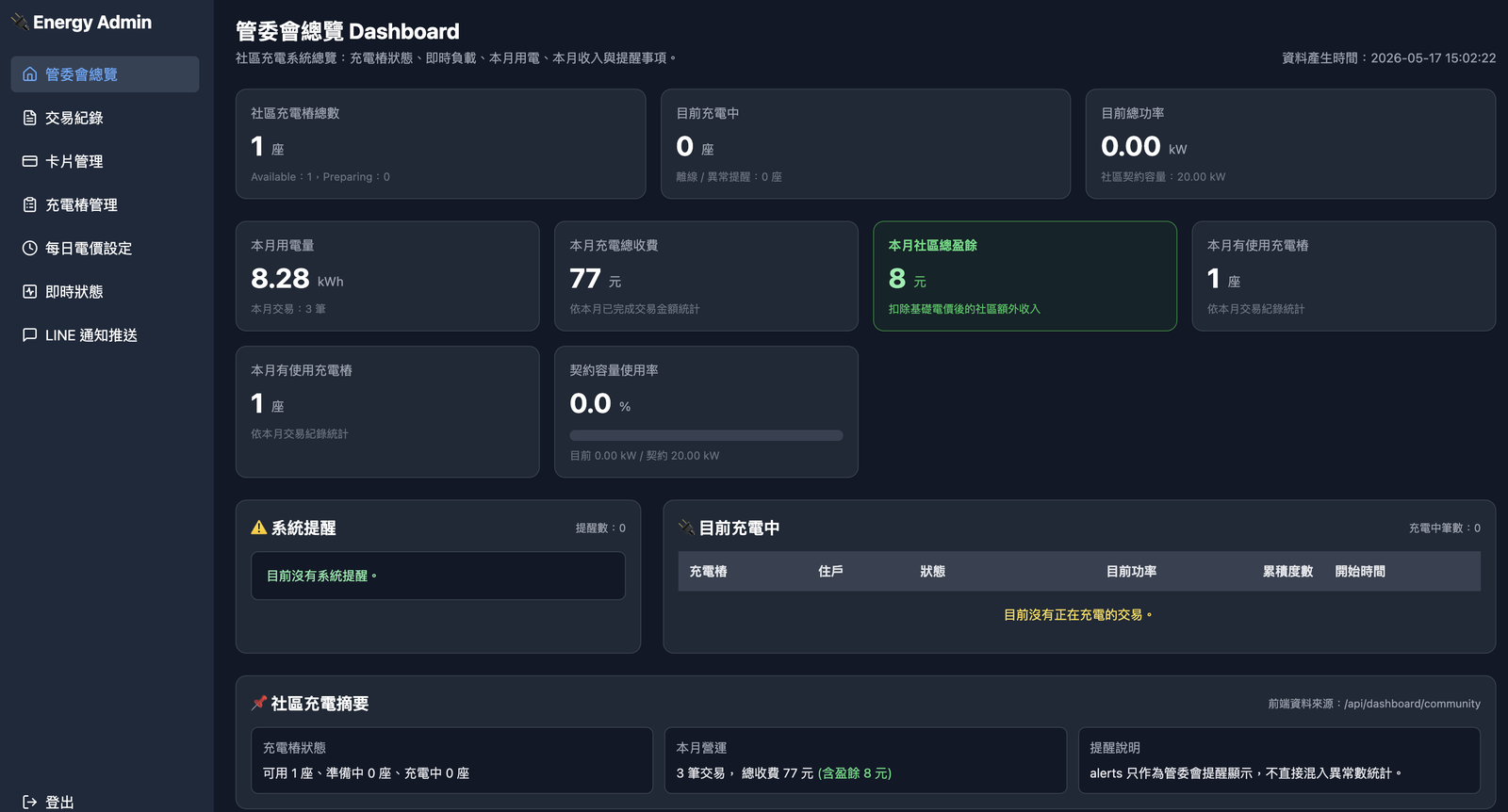The width and height of the screenshot is (1508, 812).
Task: Click the 離線 / 異常提醒：0 座 text
Action: coord(729,177)
